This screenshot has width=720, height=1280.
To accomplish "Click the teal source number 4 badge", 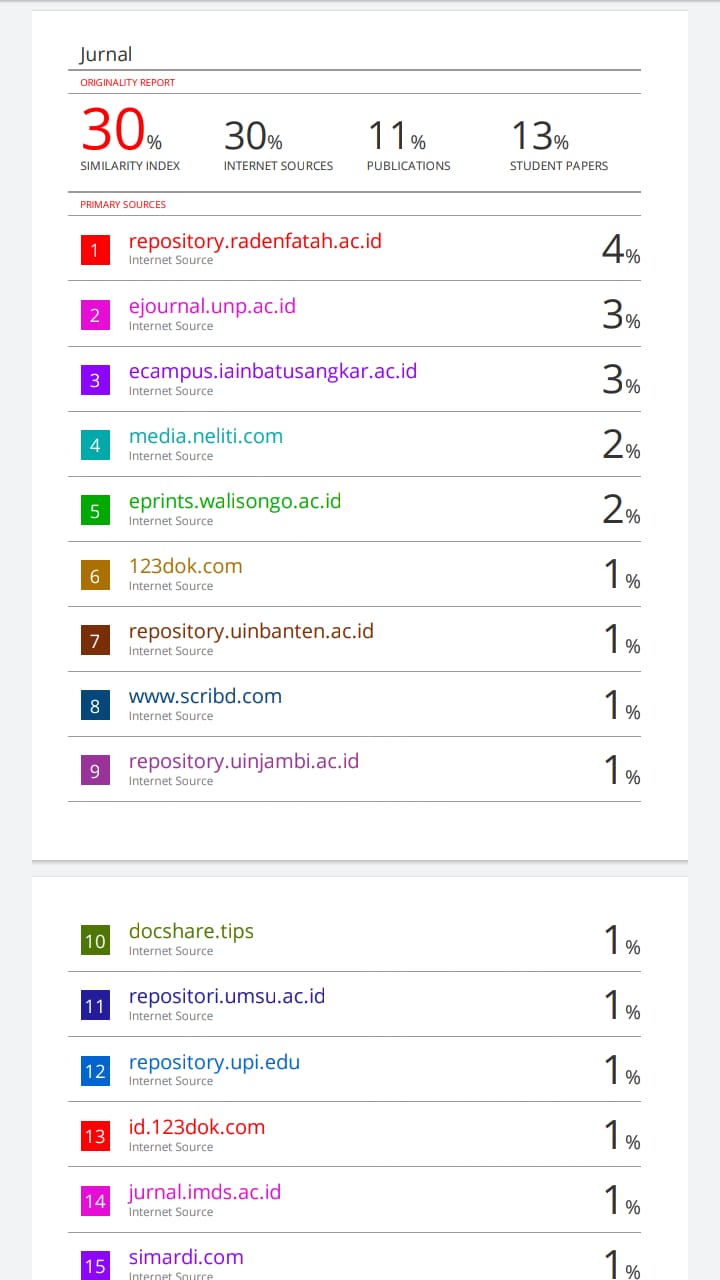I will coord(95,446).
